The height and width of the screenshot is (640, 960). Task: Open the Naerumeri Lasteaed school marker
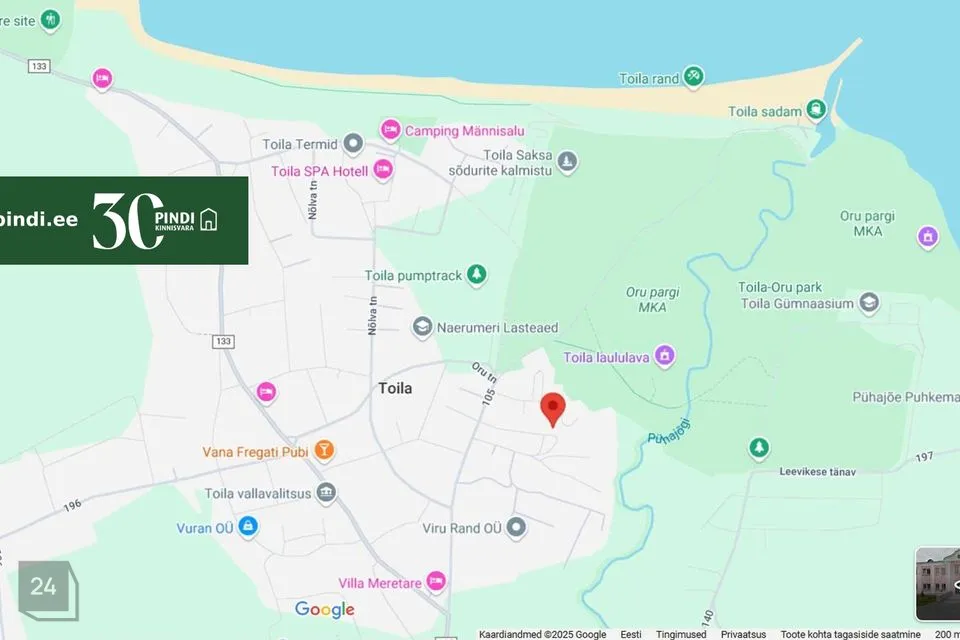point(422,327)
